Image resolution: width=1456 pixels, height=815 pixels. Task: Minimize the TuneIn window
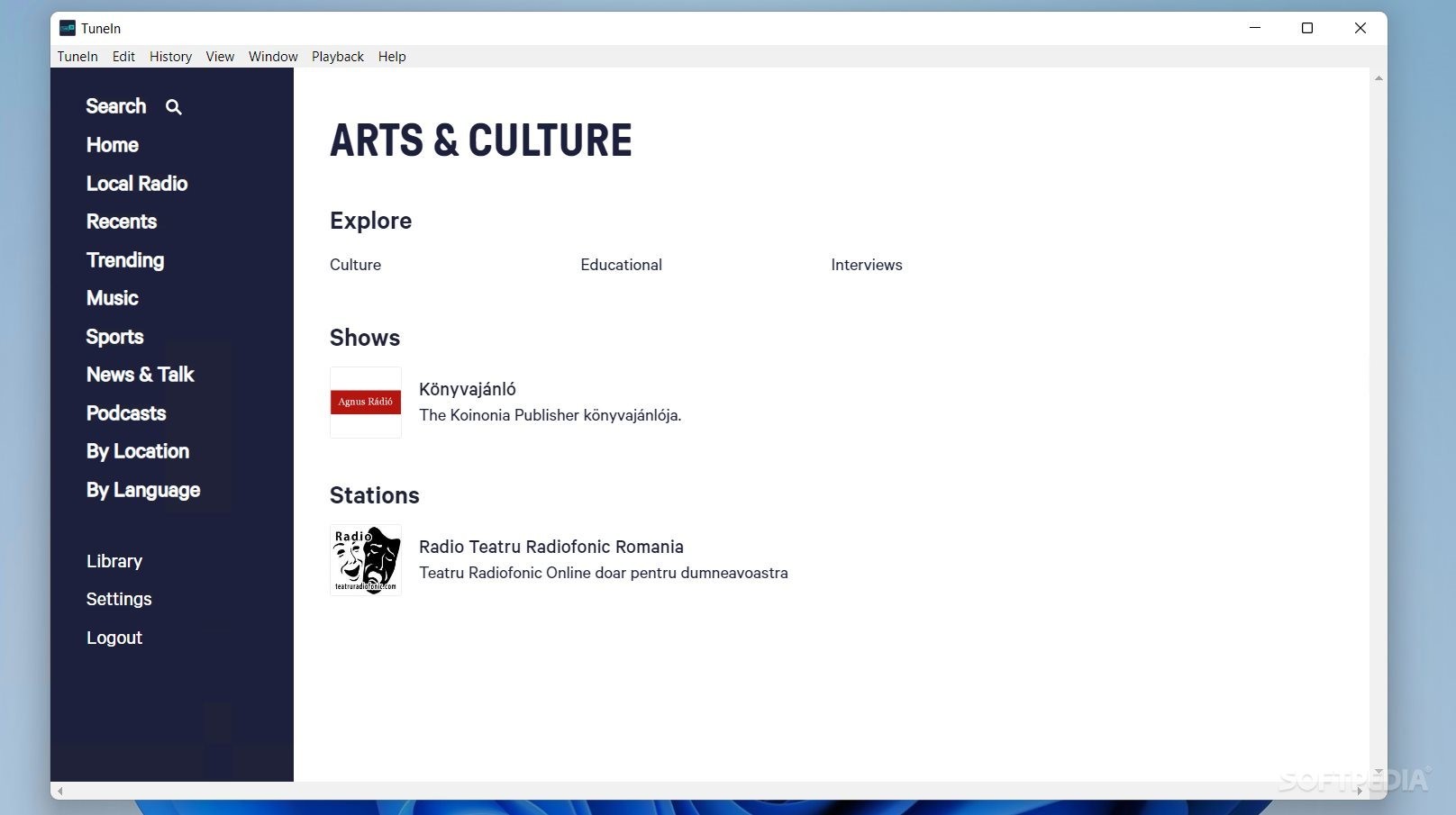tap(1254, 28)
